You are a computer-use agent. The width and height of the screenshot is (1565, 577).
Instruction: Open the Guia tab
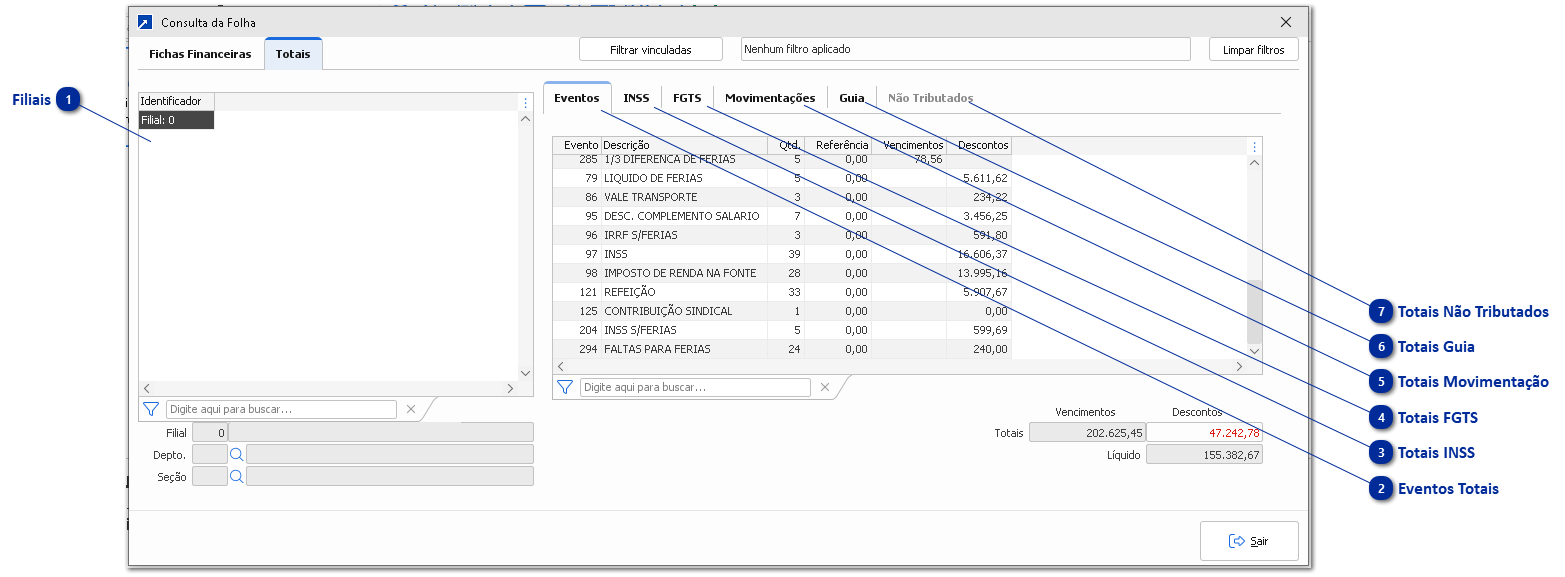(x=852, y=98)
